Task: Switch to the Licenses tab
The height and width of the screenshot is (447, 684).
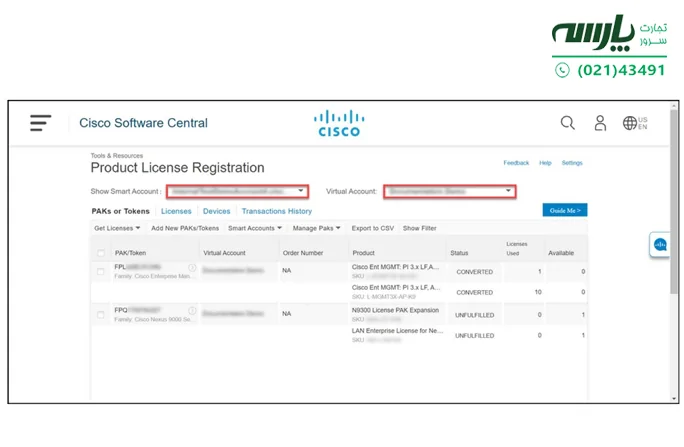Action: pos(176,211)
